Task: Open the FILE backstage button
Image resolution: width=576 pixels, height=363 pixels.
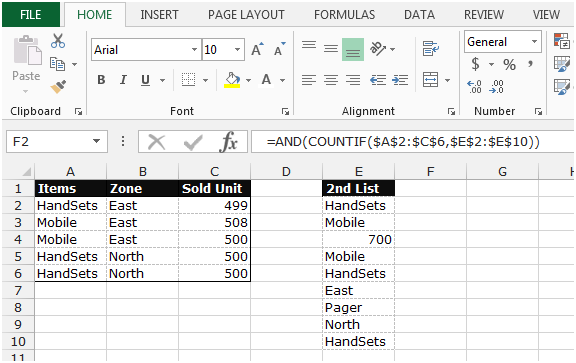Action: (x=31, y=15)
